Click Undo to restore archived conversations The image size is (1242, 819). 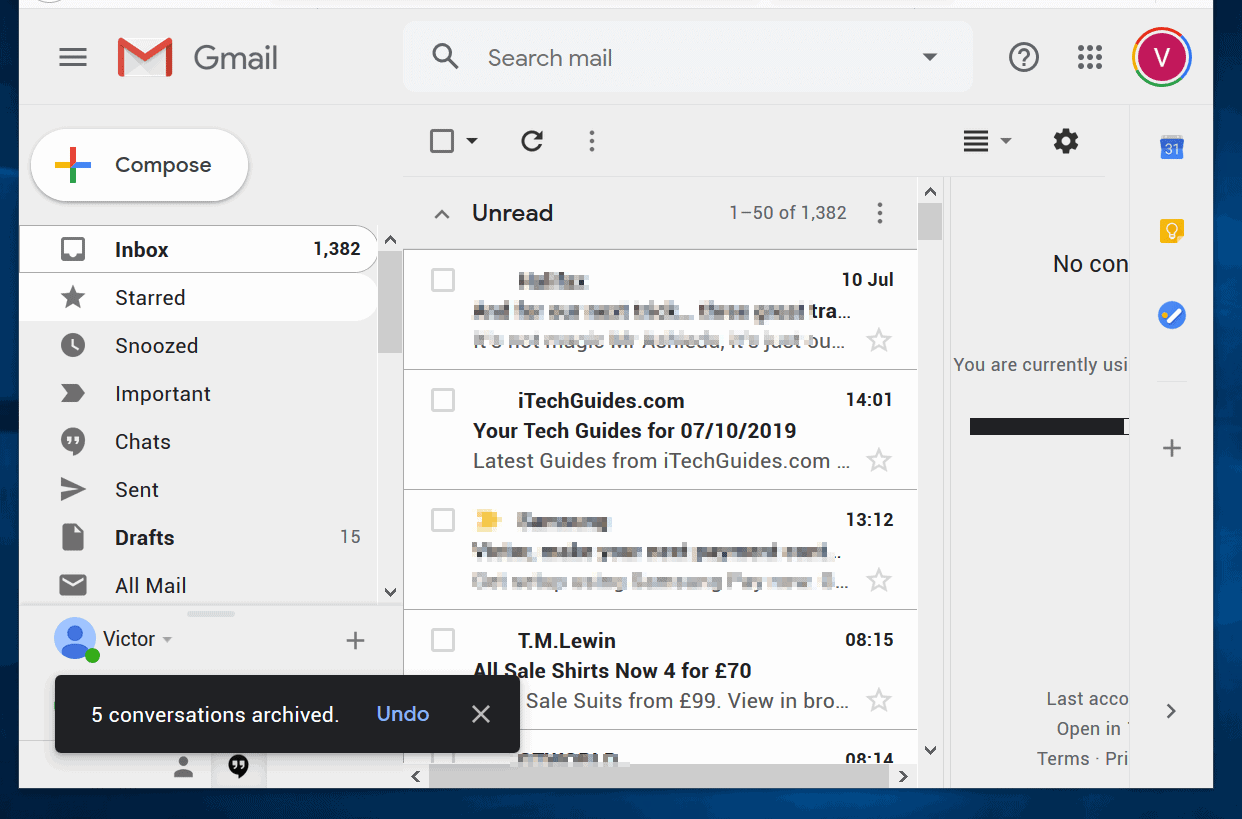[402, 714]
